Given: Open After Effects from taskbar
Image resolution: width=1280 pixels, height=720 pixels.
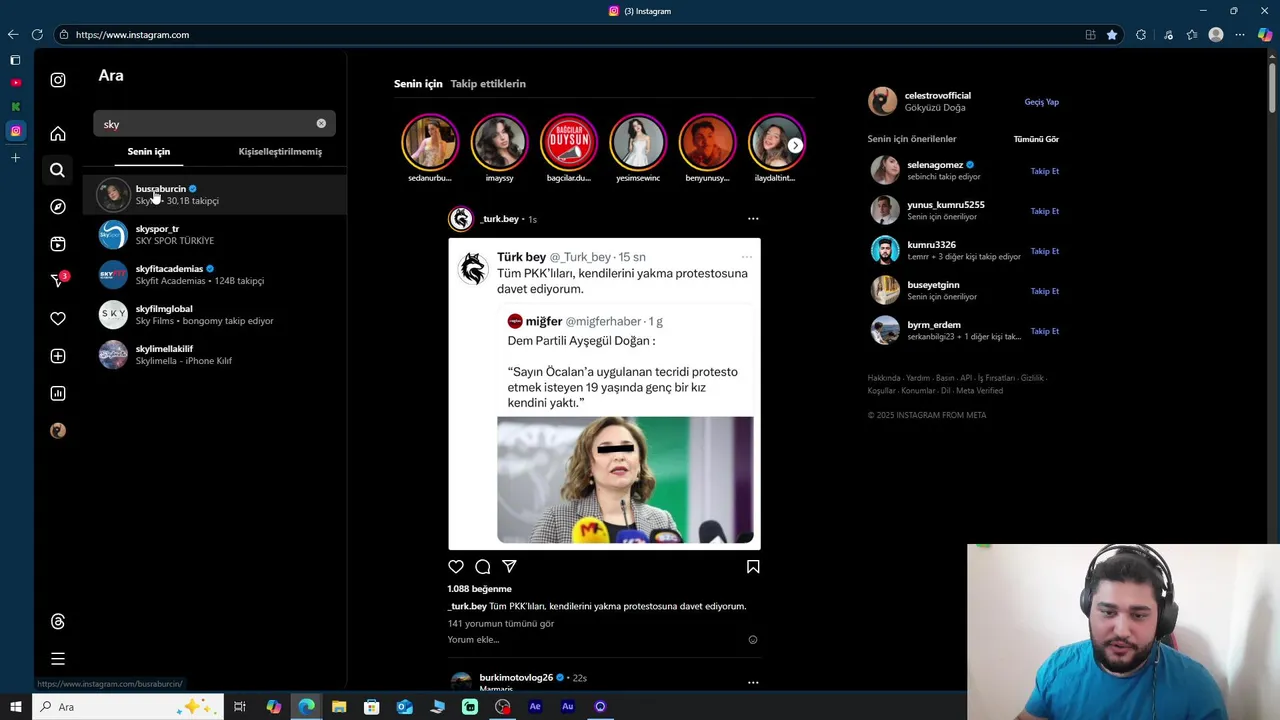Looking at the screenshot, I should click(535, 707).
